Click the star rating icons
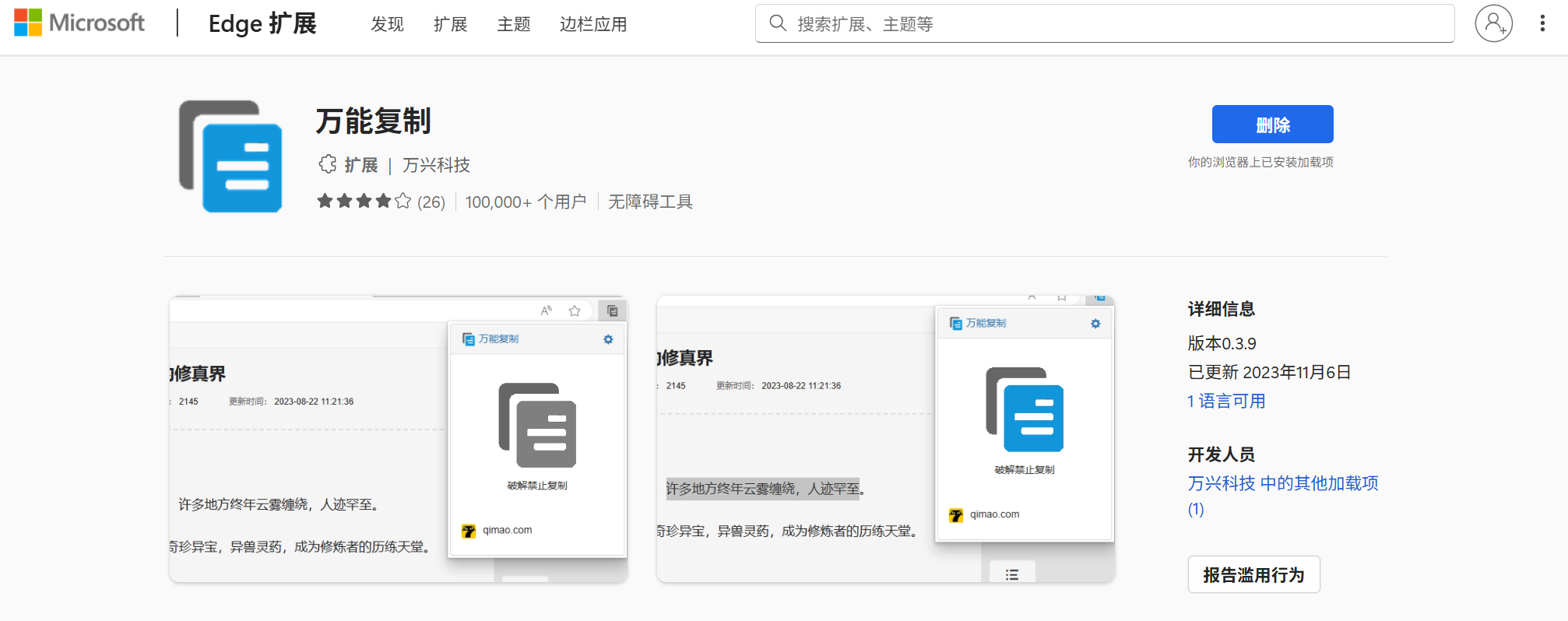This screenshot has height=621, width=1568. click(364, 202)
